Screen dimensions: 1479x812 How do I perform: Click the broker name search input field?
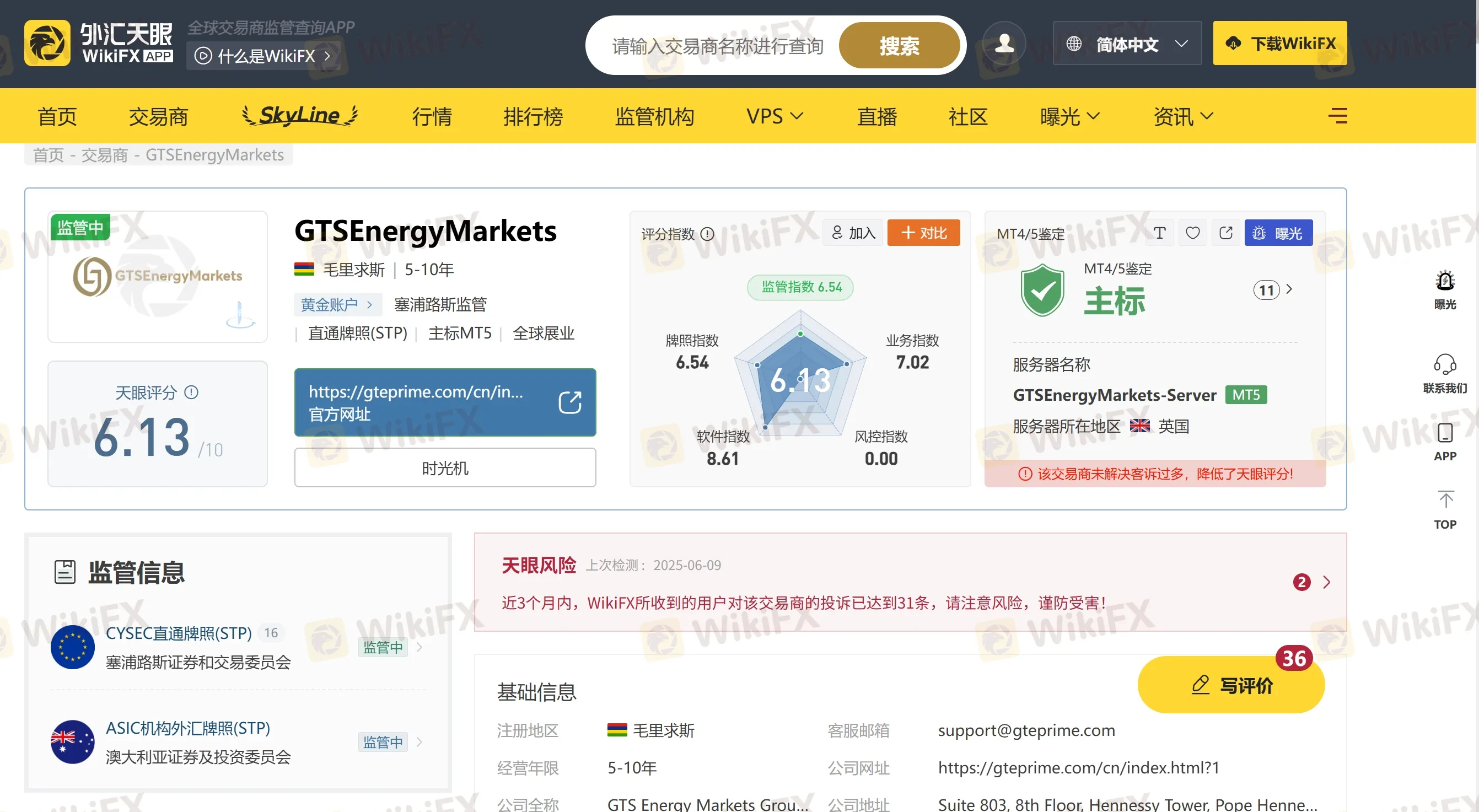[718, 46]
